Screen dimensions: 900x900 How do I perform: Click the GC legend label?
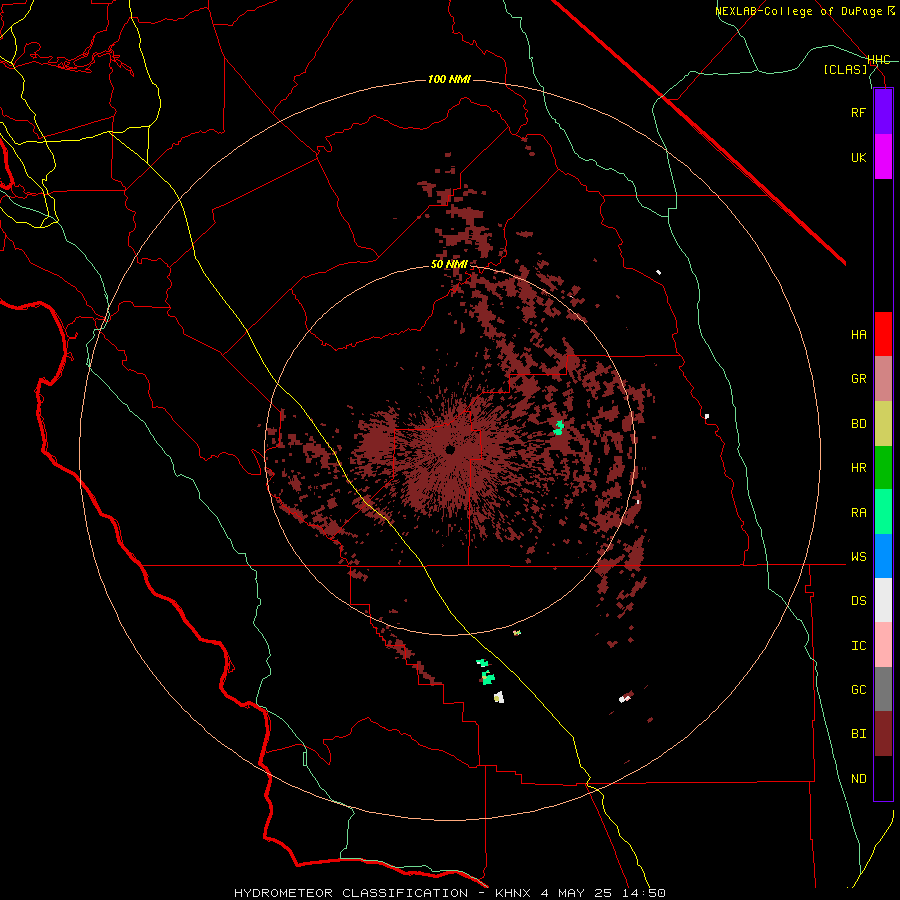pos(858,690)
